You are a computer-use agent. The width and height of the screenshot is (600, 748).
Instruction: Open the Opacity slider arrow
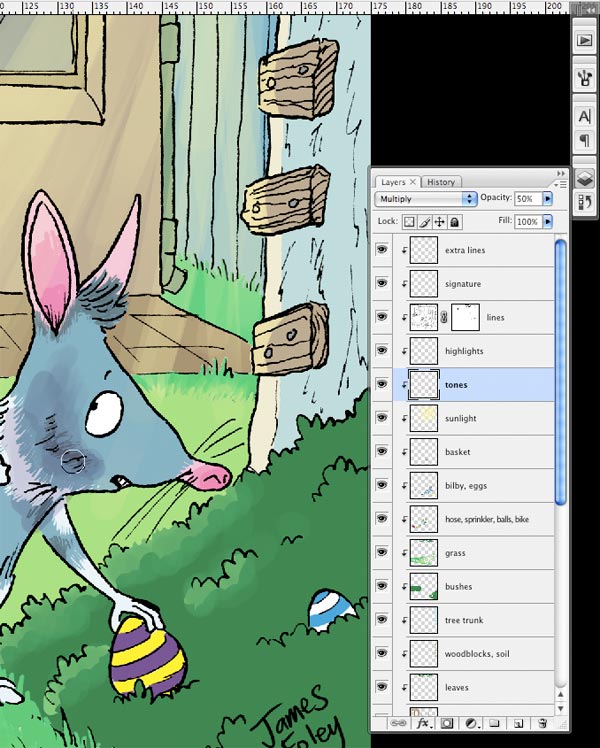[x=547, y=199]
